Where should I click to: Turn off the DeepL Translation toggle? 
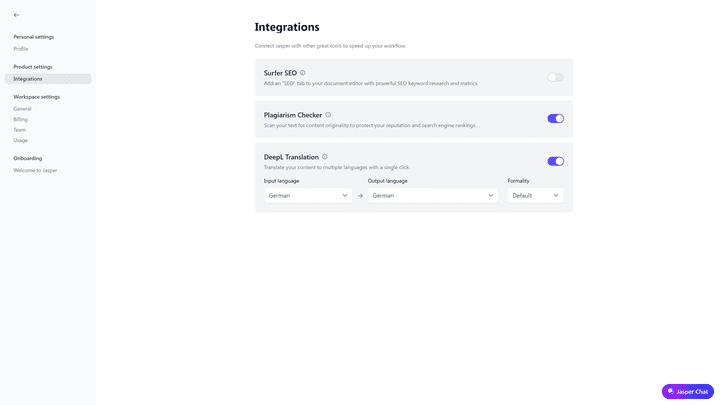(555, 161)
